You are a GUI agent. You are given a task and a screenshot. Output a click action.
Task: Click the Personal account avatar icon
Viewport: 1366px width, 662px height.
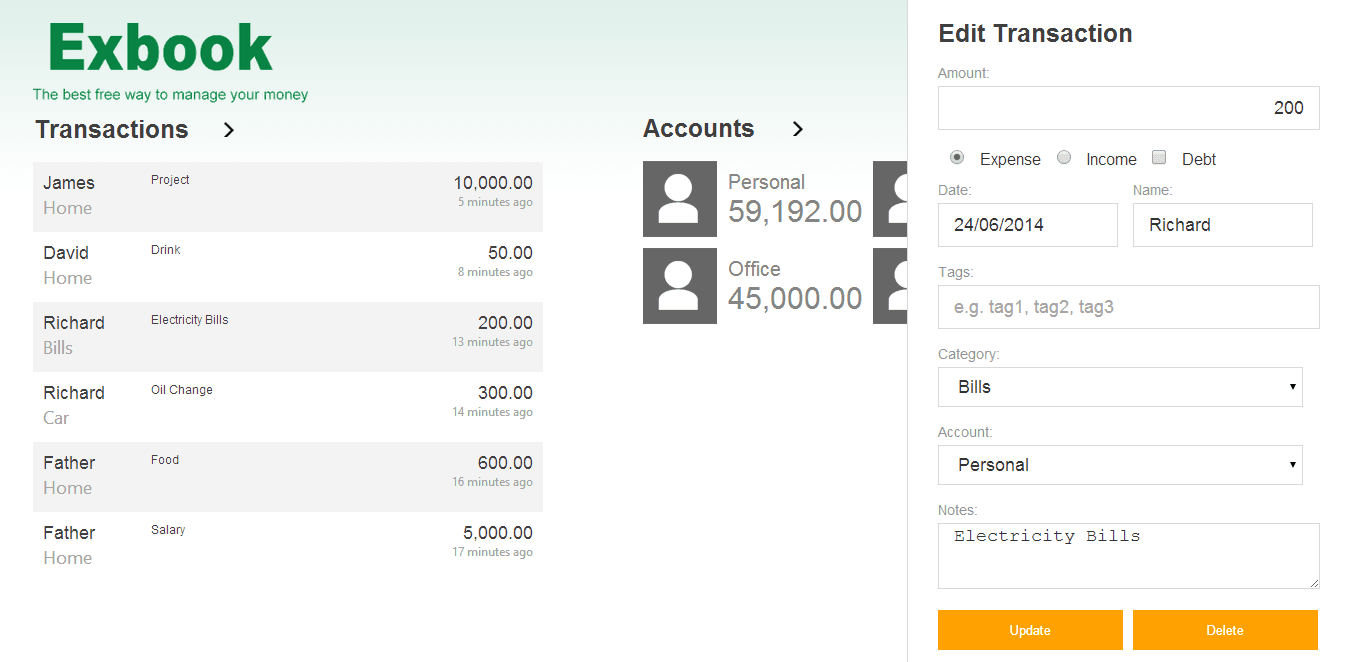point(680,199)
